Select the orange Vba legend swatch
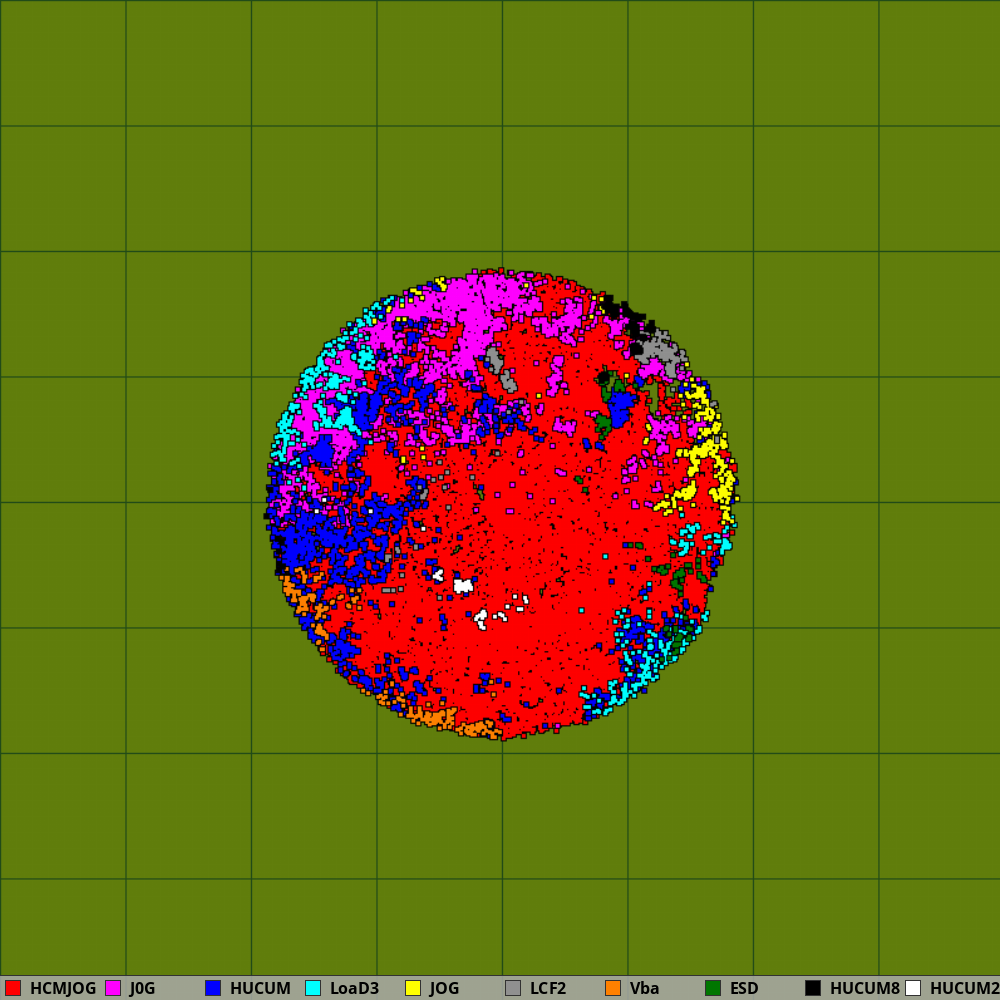 613,988
